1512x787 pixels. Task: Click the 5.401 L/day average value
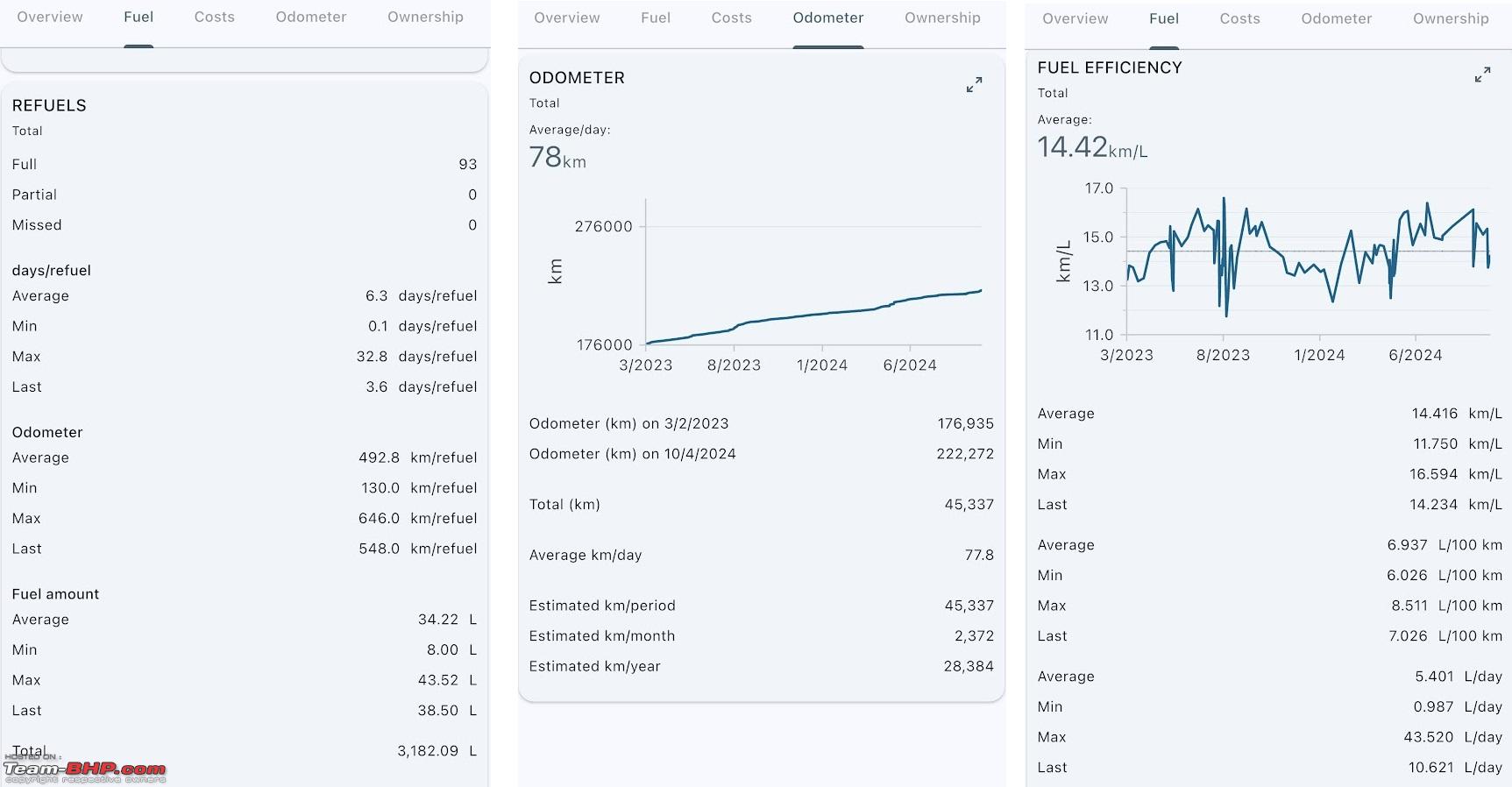(x=1459, y=677)
